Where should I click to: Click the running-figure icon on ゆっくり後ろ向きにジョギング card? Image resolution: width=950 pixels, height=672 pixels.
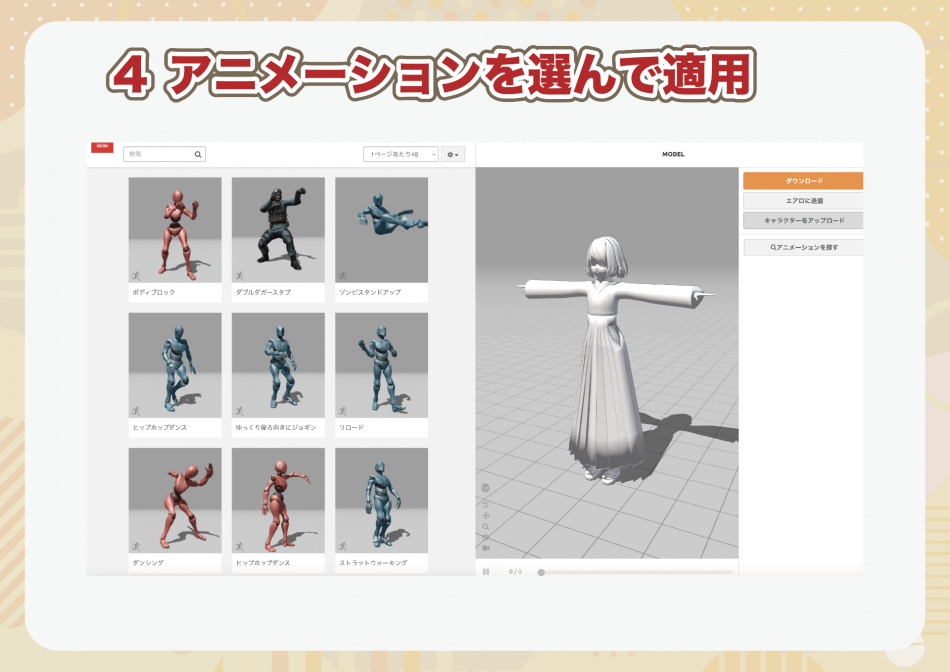(239, 411)
